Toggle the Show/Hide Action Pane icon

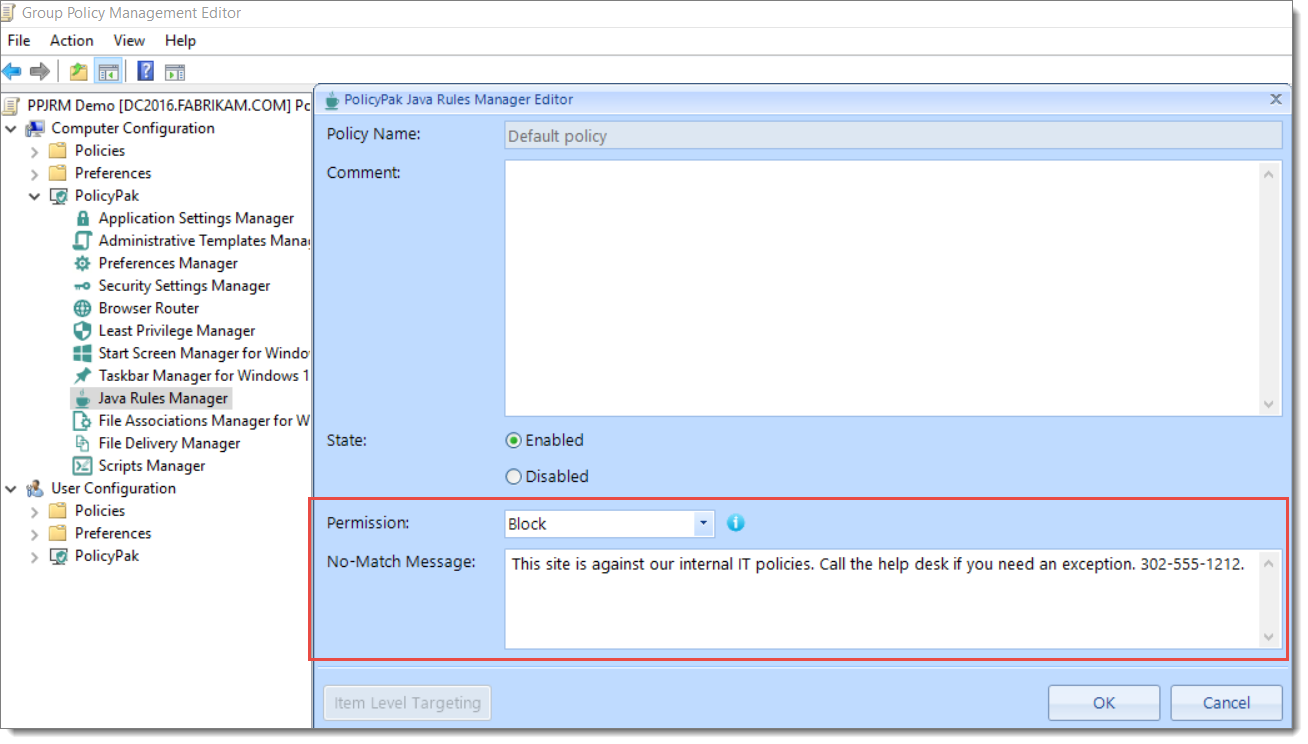tap(175, 72)
